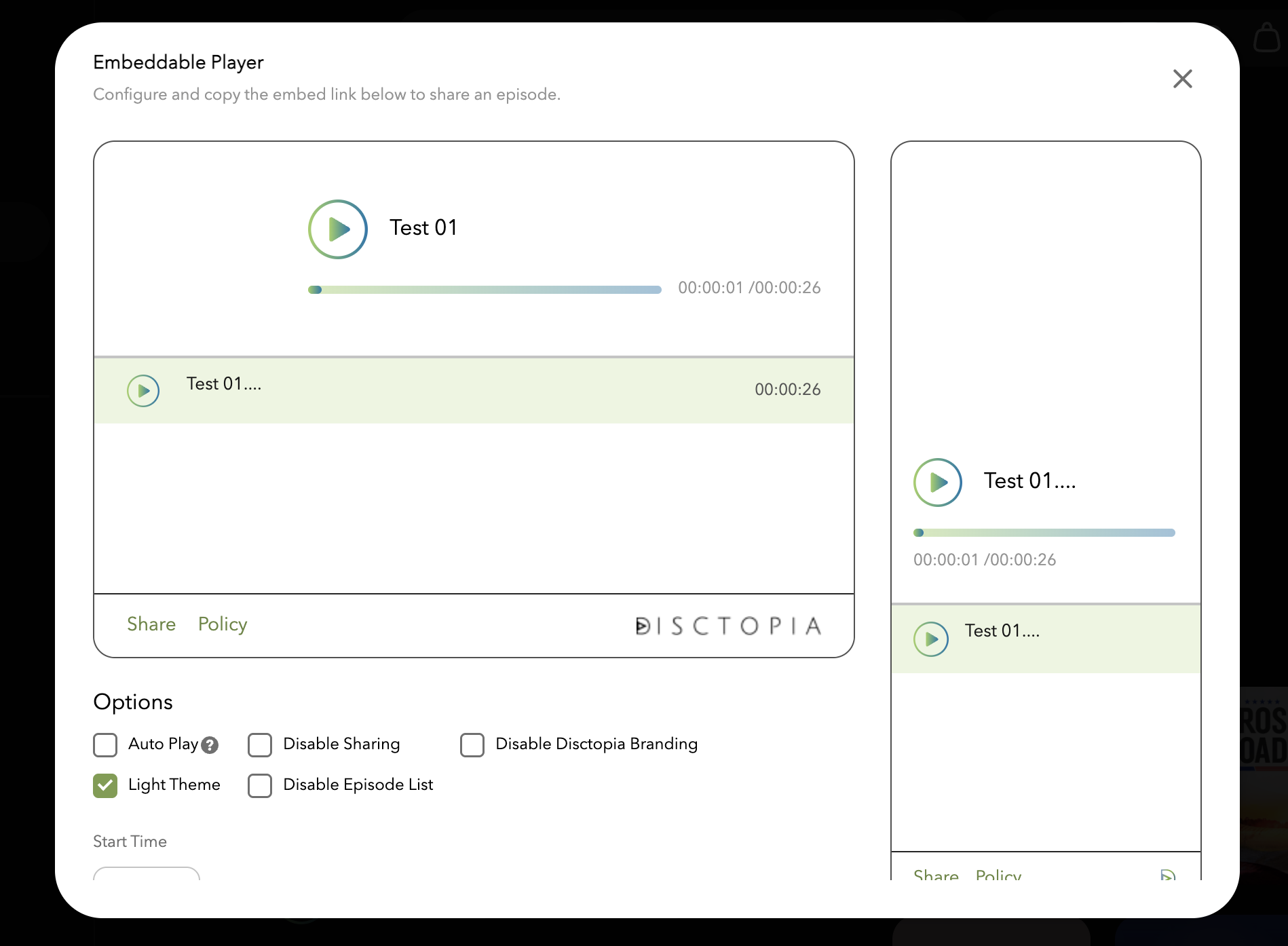Click Policy link in narrow preview footer
The image size is (1288, 946).
coord(998,874)
